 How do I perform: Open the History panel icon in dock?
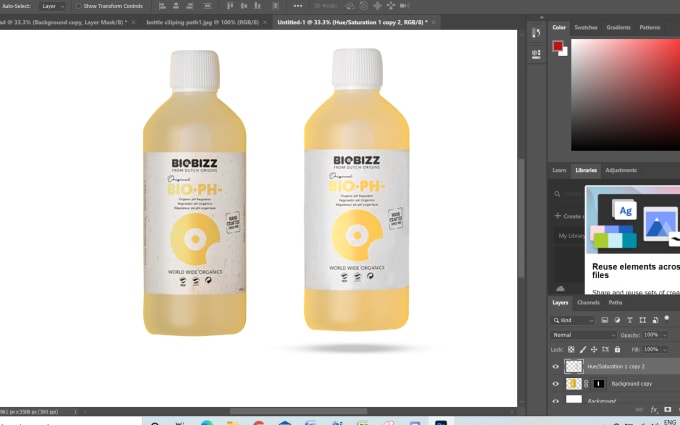pos(536,33)
